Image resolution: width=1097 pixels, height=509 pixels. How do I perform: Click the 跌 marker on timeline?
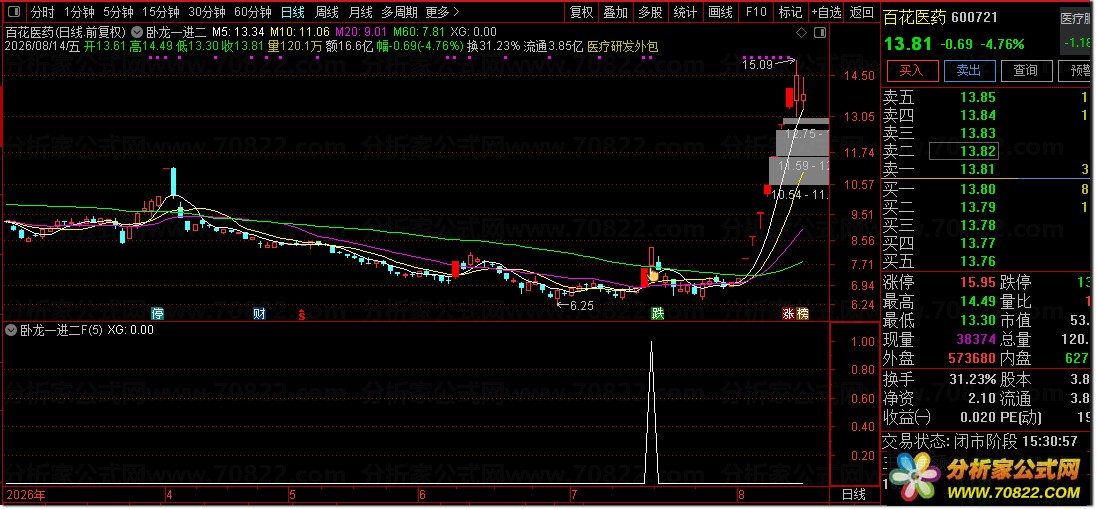point(657,313)
